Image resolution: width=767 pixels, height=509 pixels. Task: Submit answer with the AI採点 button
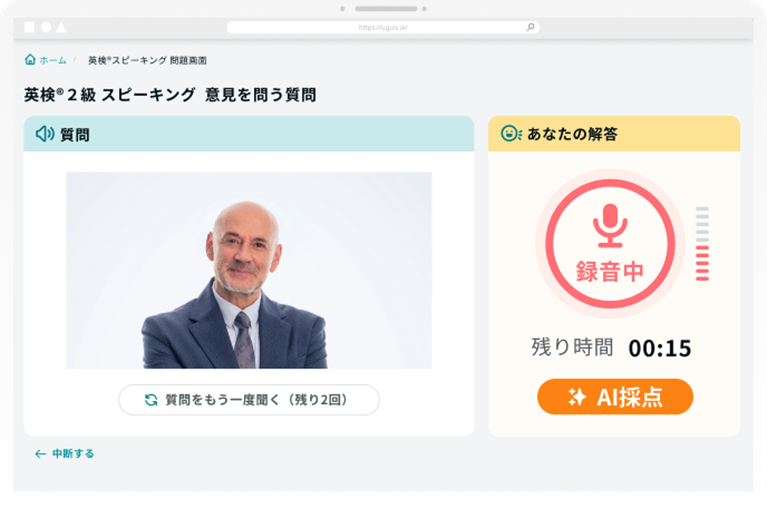click(x=615, y=397)
